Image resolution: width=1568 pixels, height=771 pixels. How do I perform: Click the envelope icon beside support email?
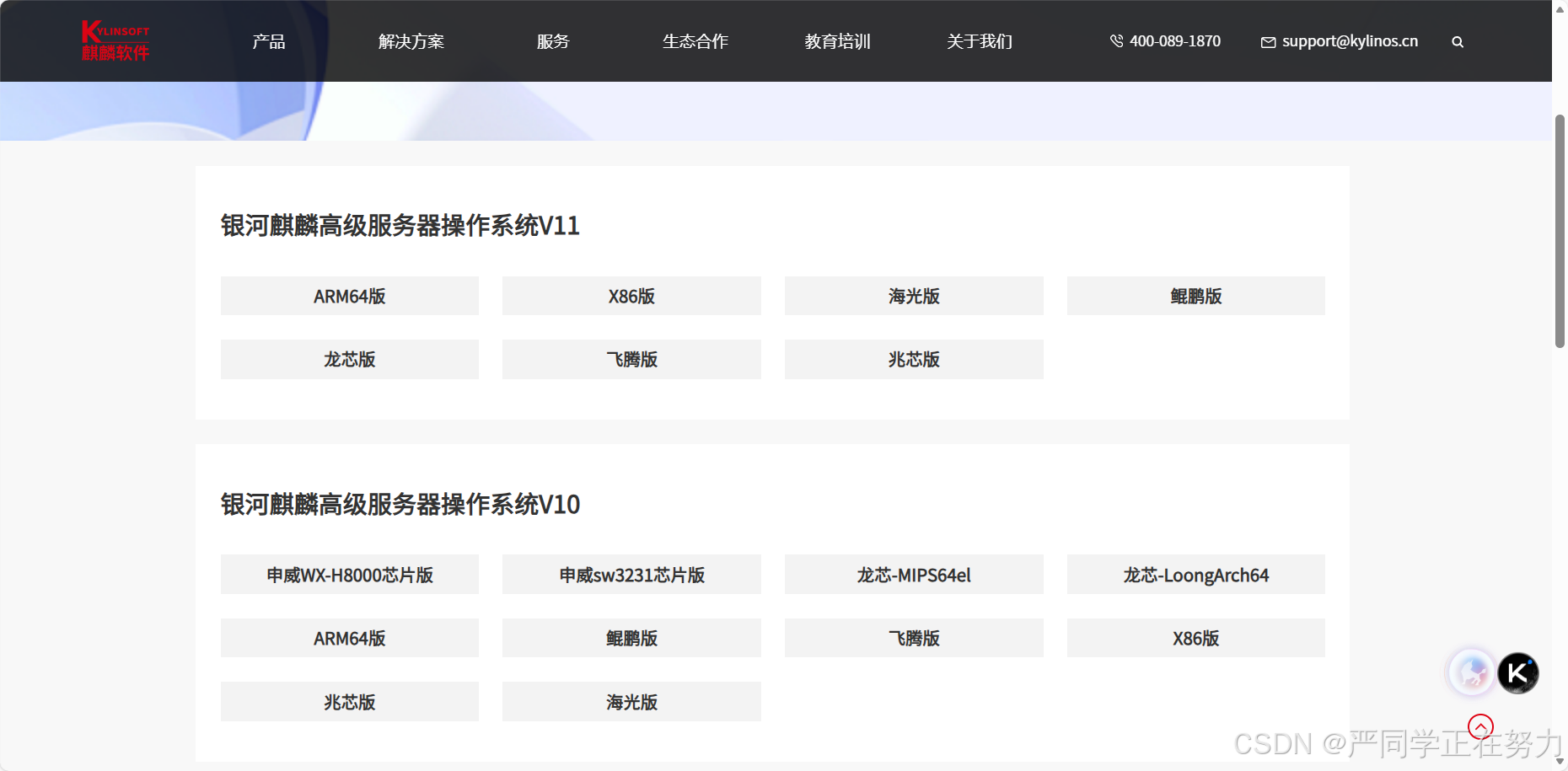click(1268, 42)
